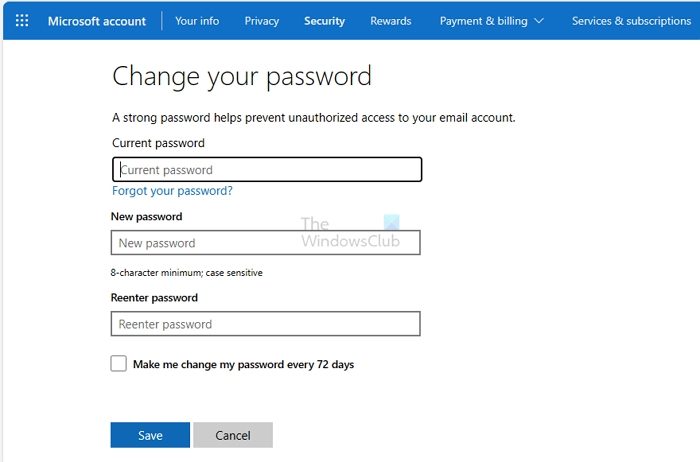Click the Cancel button

tap(233, 435)
